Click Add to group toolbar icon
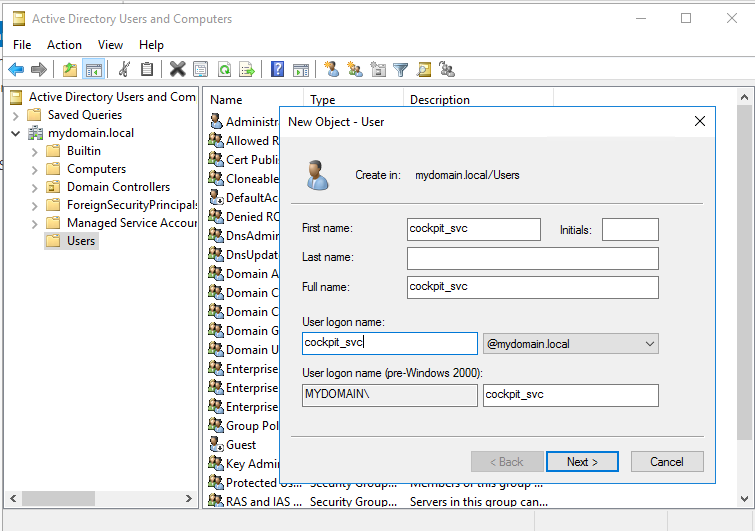The height and width of the screenshot is (531, 755). tap(447, 69)
